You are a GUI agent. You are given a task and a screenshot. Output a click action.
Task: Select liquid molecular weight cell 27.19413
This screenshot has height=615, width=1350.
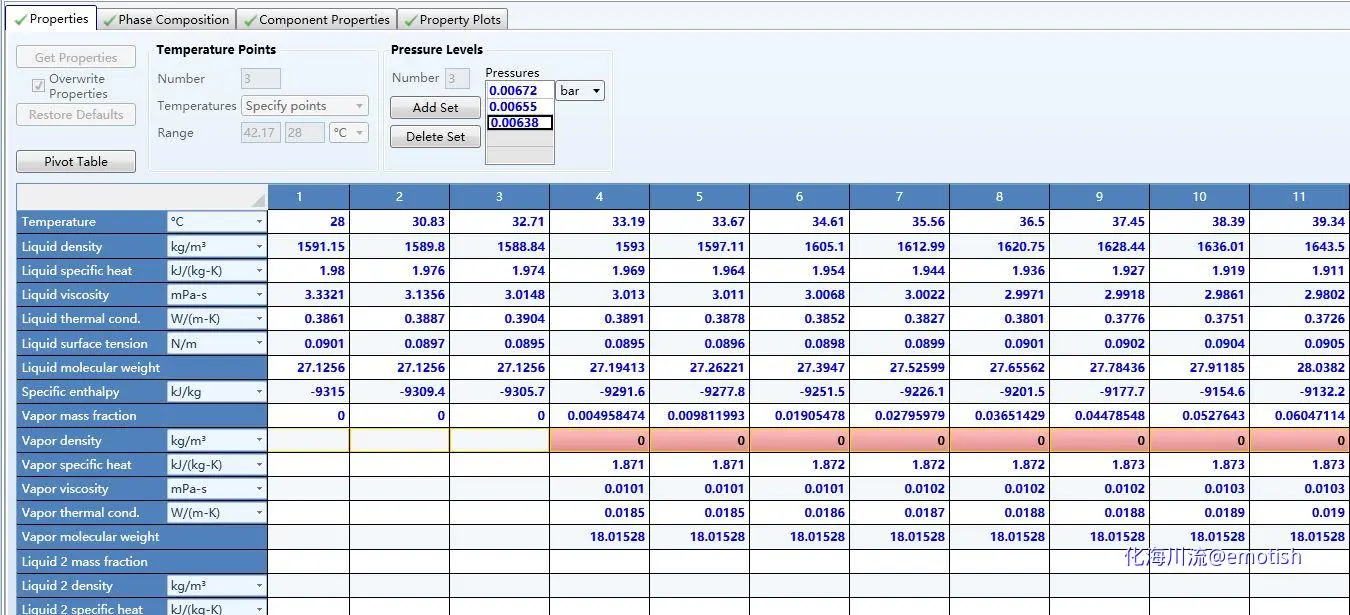599,368
